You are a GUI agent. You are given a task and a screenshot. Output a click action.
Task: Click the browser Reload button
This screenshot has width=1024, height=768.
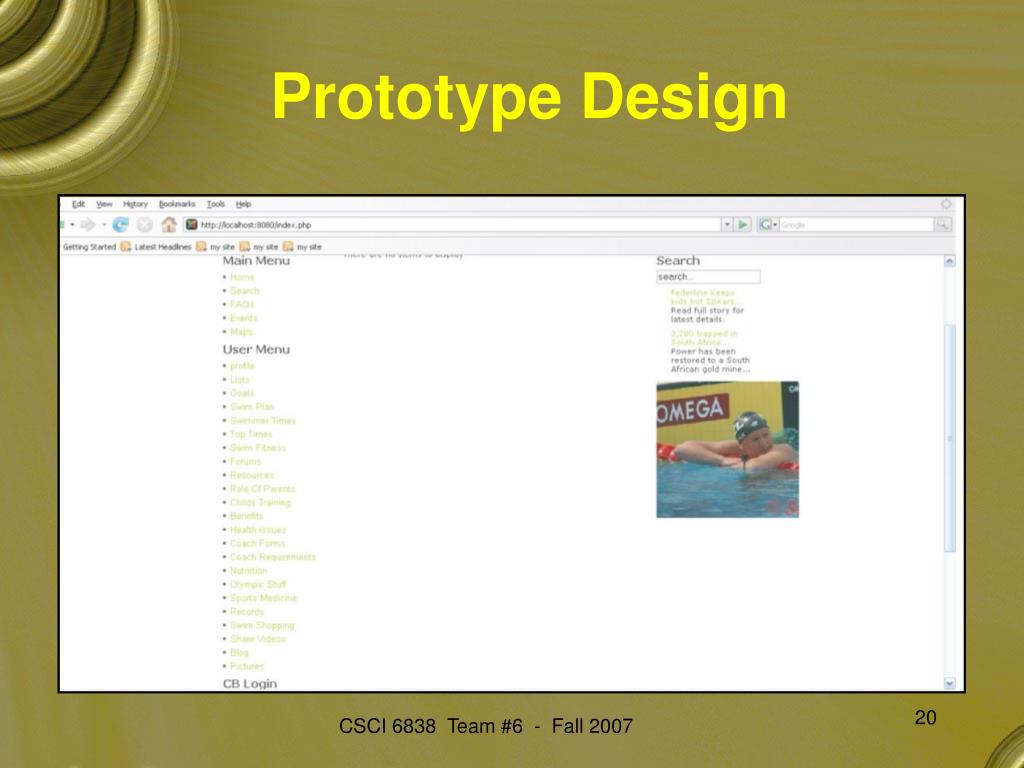pos(120,225)
